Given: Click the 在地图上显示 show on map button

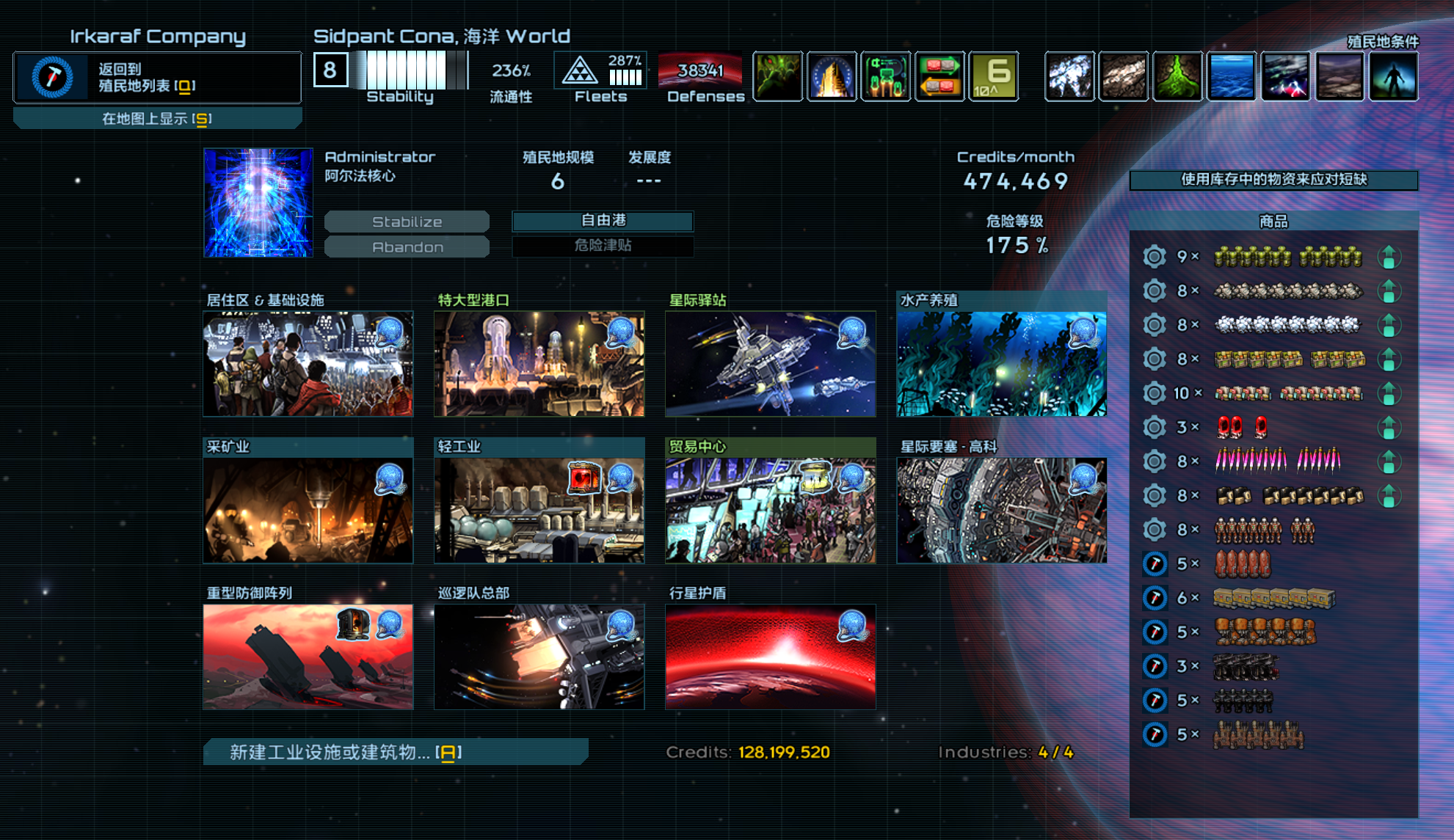Looking at the screenshot, I should pyautogui.click(x=157, y=119).
